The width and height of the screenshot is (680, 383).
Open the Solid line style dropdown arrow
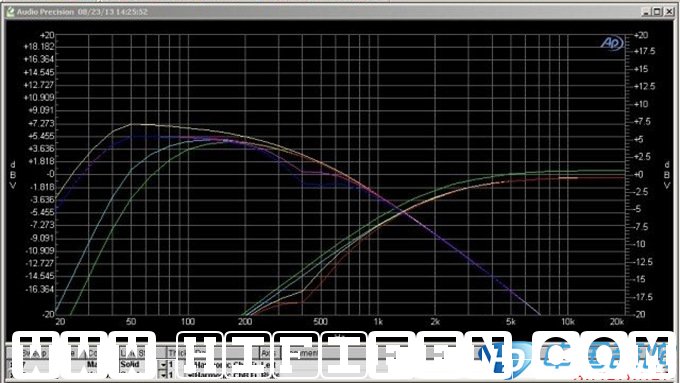[163, 365]
